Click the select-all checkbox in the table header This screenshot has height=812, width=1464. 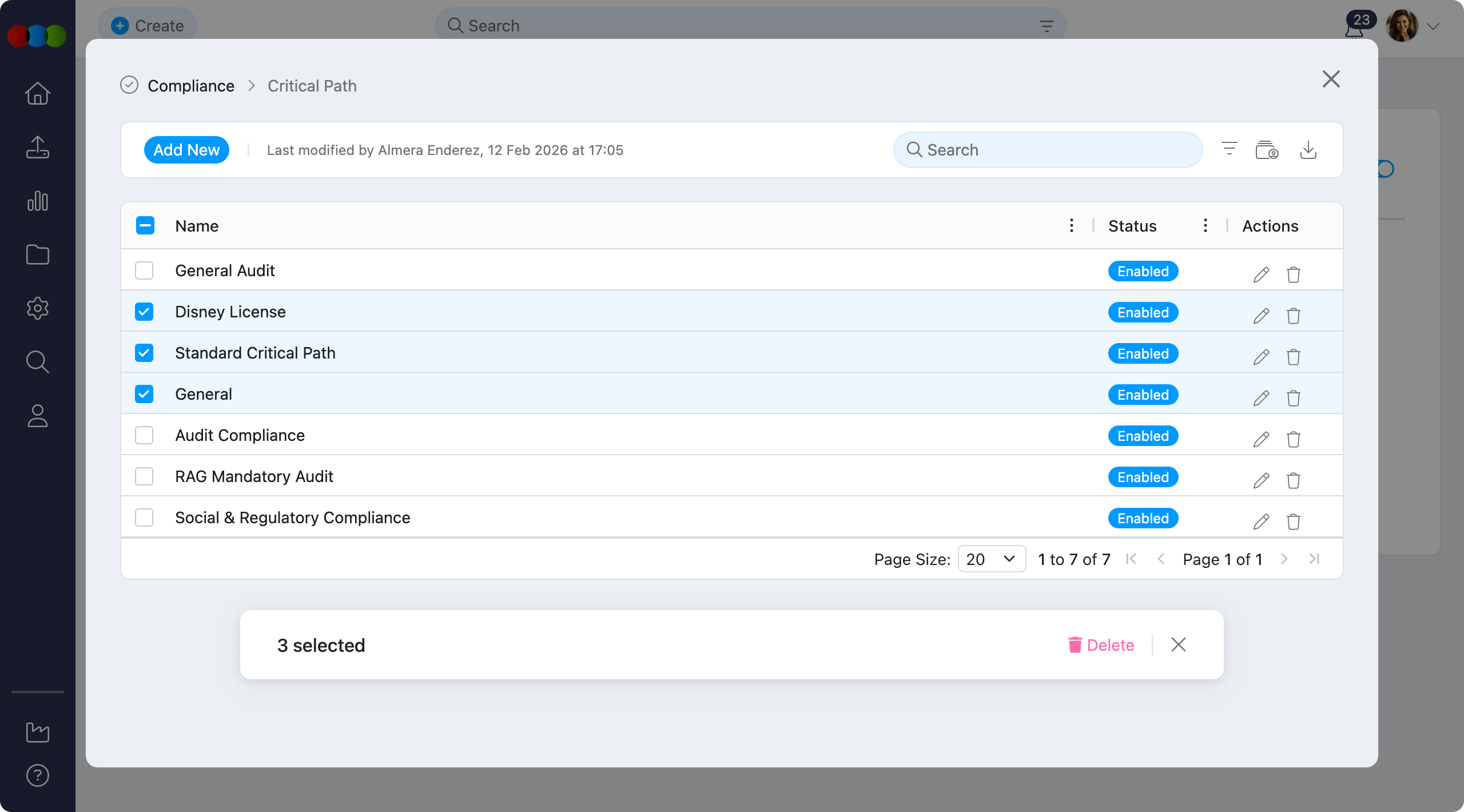144,225
